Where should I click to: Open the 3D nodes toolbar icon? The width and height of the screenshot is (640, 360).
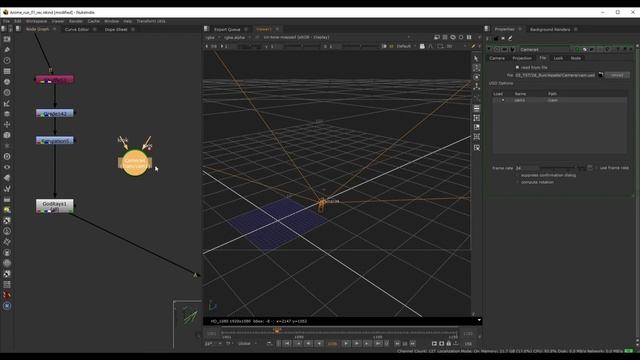tap(7, 135)
